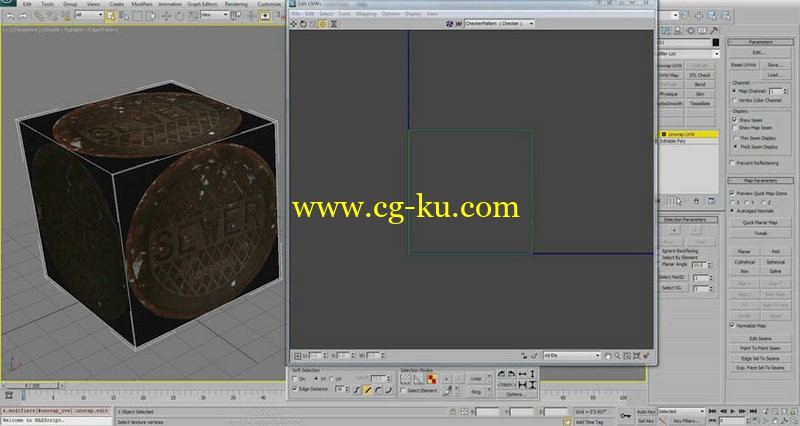
Task: Click the Planar Angle input field
Action: click(x=698, y=265)
